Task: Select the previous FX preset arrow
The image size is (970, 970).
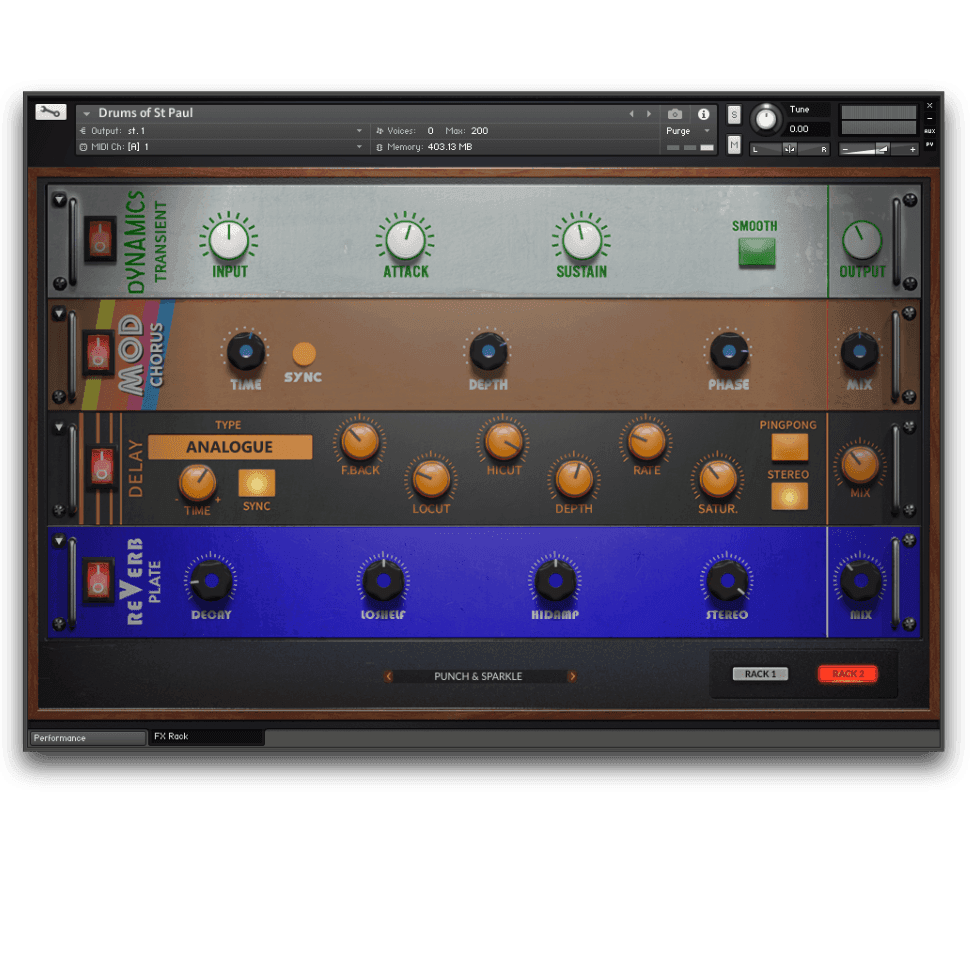Action: (388, 676)
